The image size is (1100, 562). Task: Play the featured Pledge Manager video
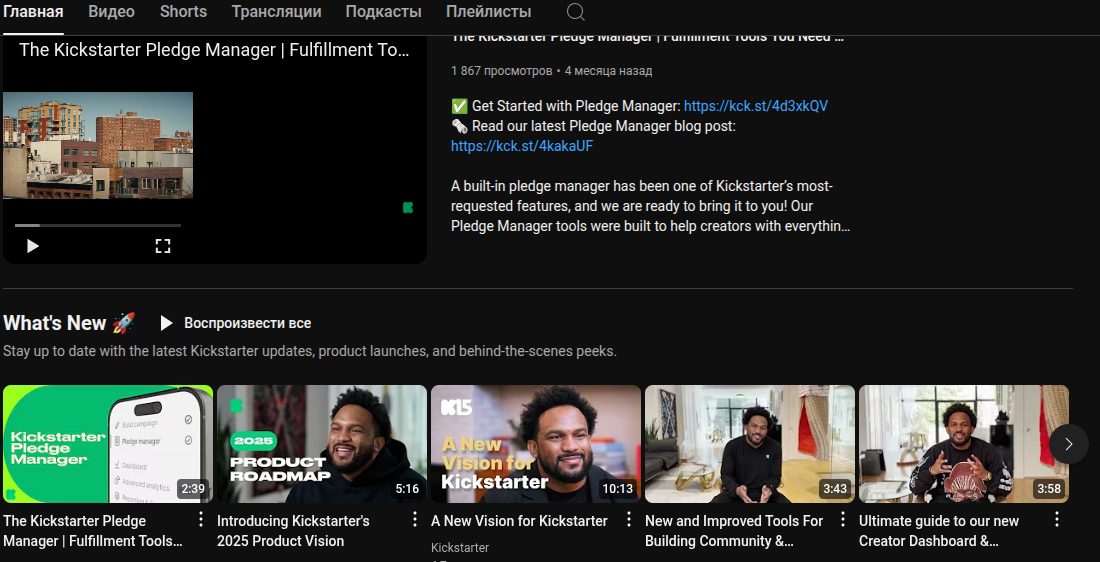[32, 246]
